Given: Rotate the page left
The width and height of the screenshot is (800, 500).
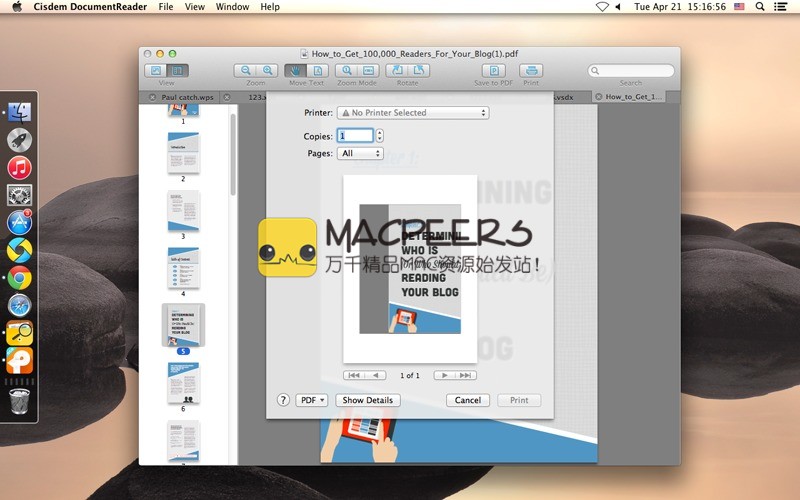Looking at the screenshot, I should [x=397, y=71].
